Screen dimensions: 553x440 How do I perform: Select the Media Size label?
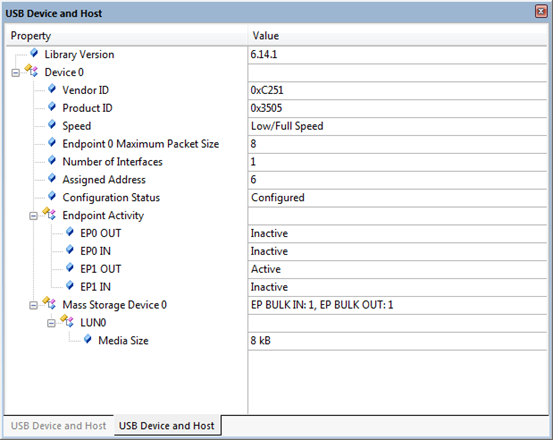123,341
